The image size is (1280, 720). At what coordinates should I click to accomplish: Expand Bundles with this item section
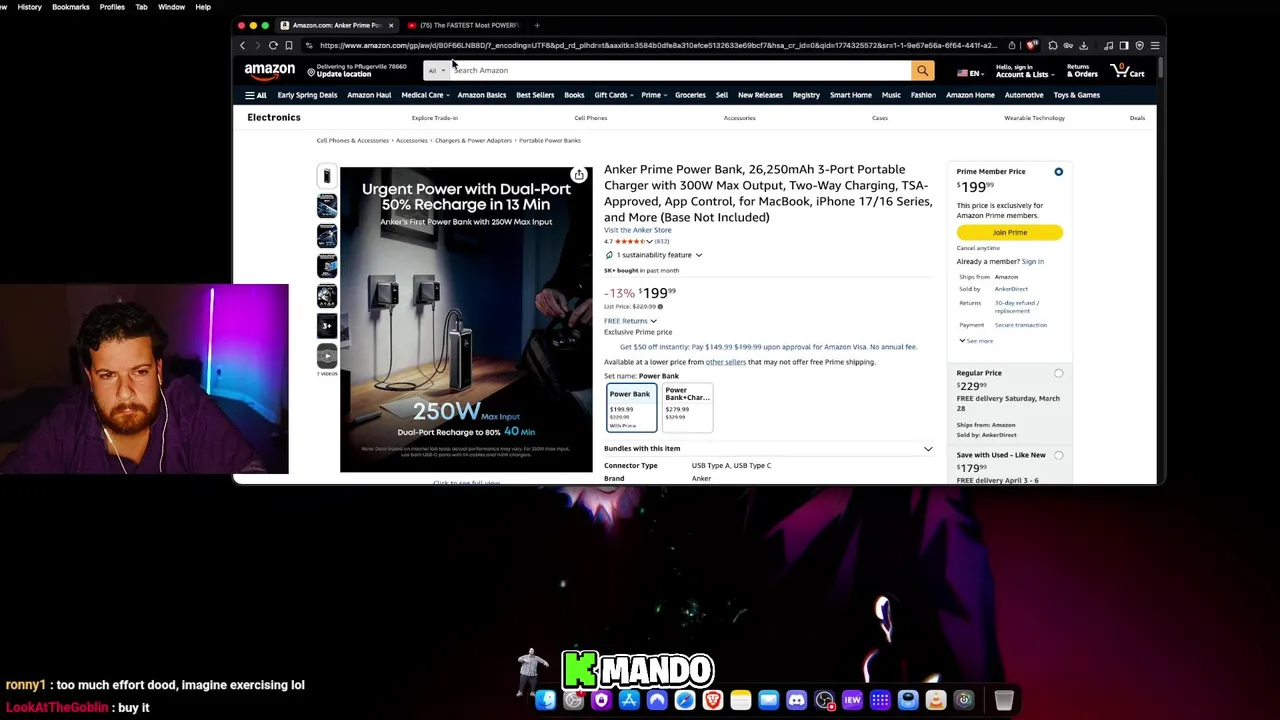point(768,448)
